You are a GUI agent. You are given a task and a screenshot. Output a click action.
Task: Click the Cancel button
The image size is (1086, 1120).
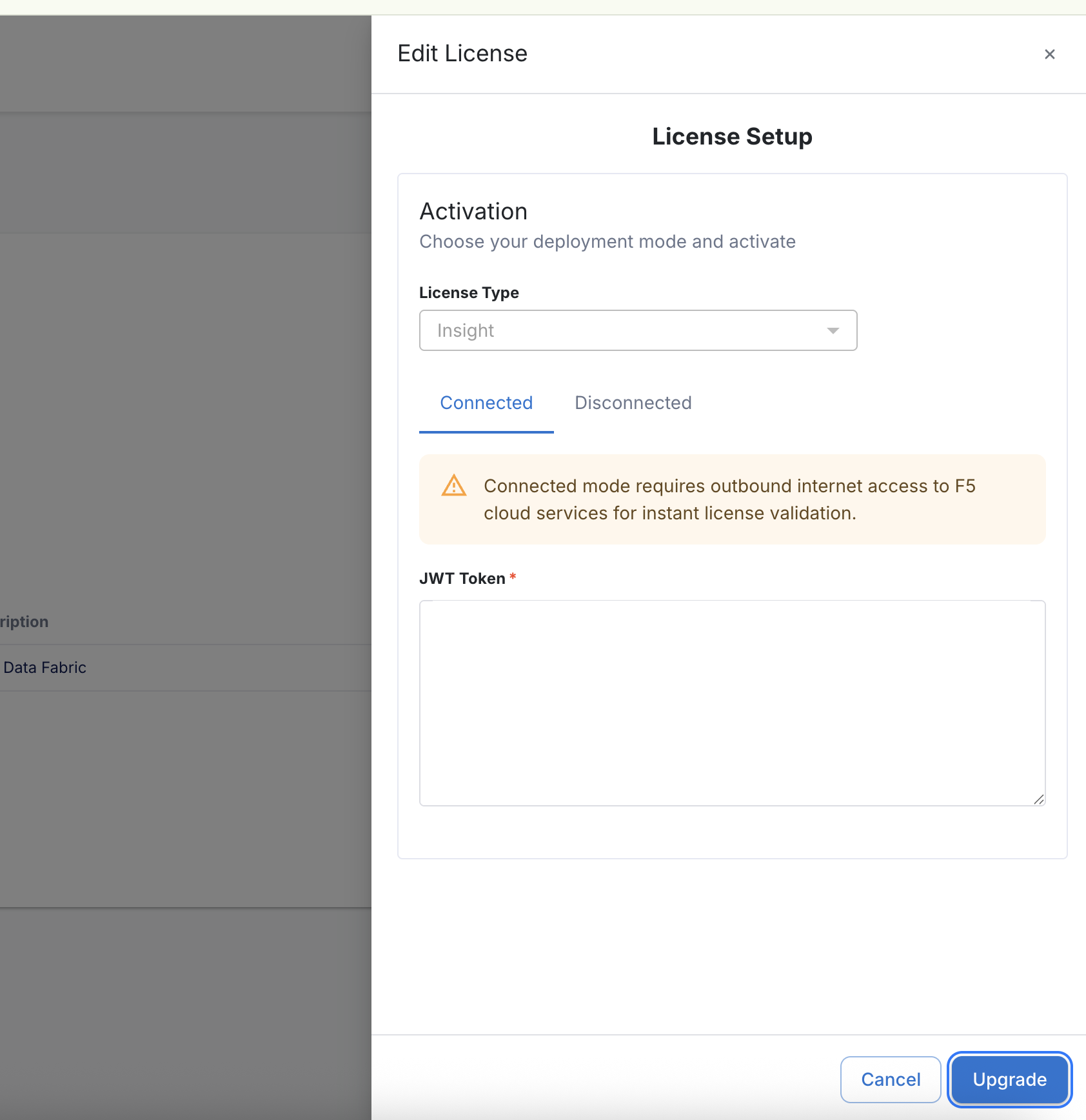tap(891, 1079)
